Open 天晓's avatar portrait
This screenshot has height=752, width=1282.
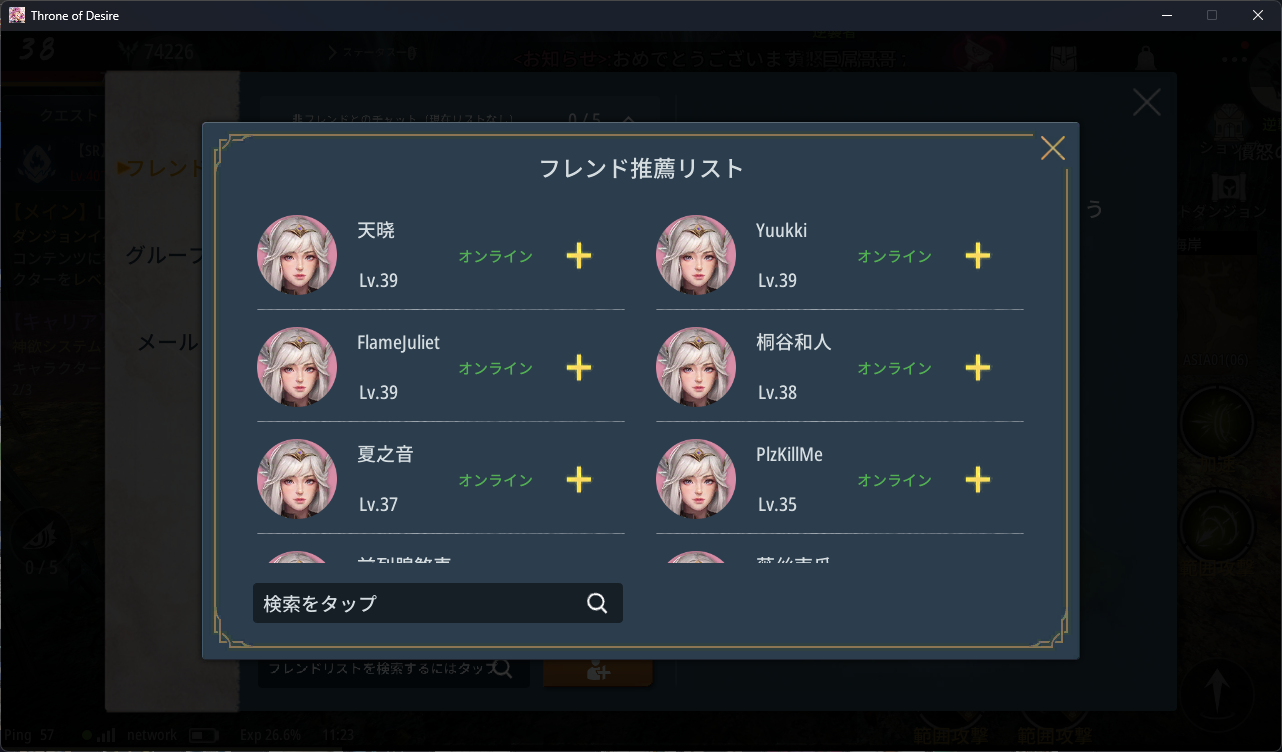point(297,255)
